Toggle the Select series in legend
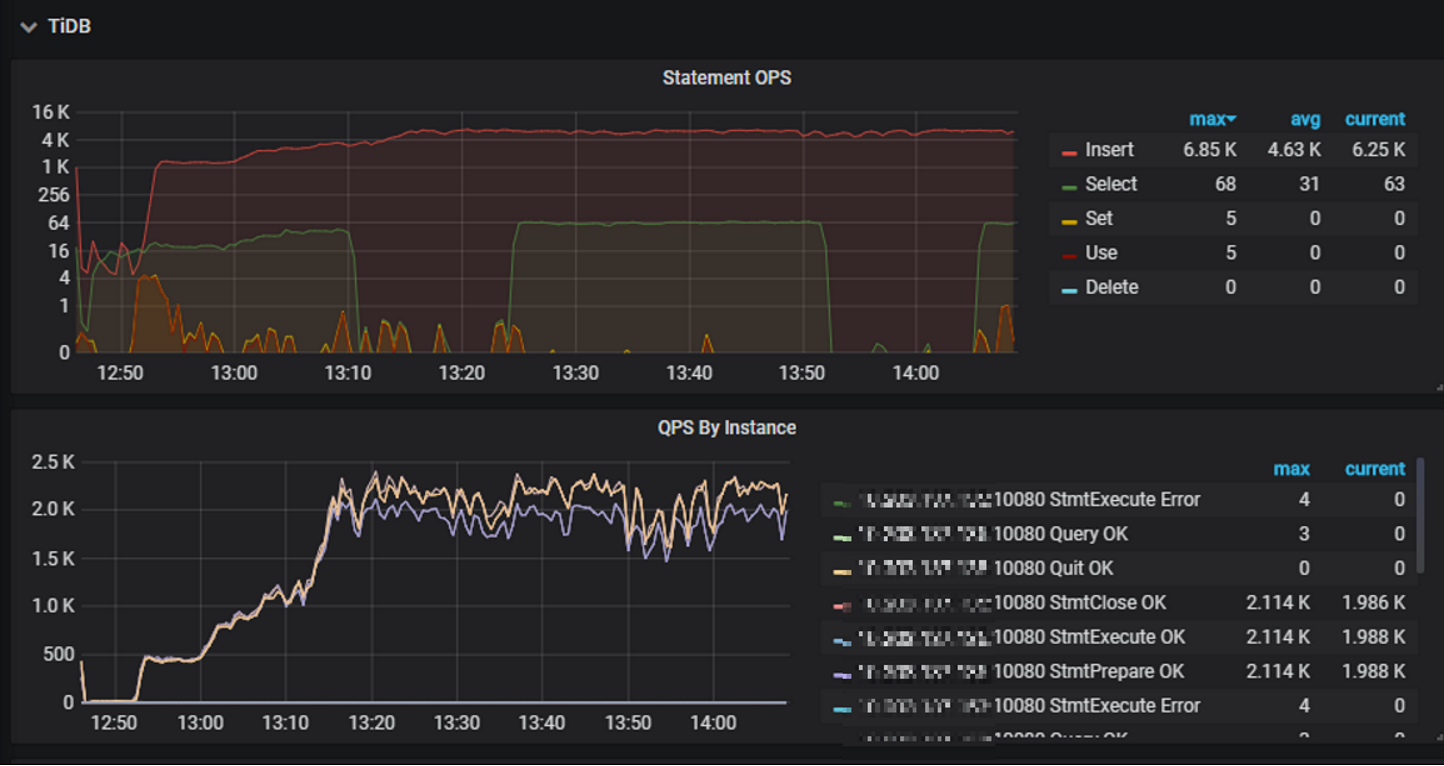 pyautogui.click(x=1111, y=184)
